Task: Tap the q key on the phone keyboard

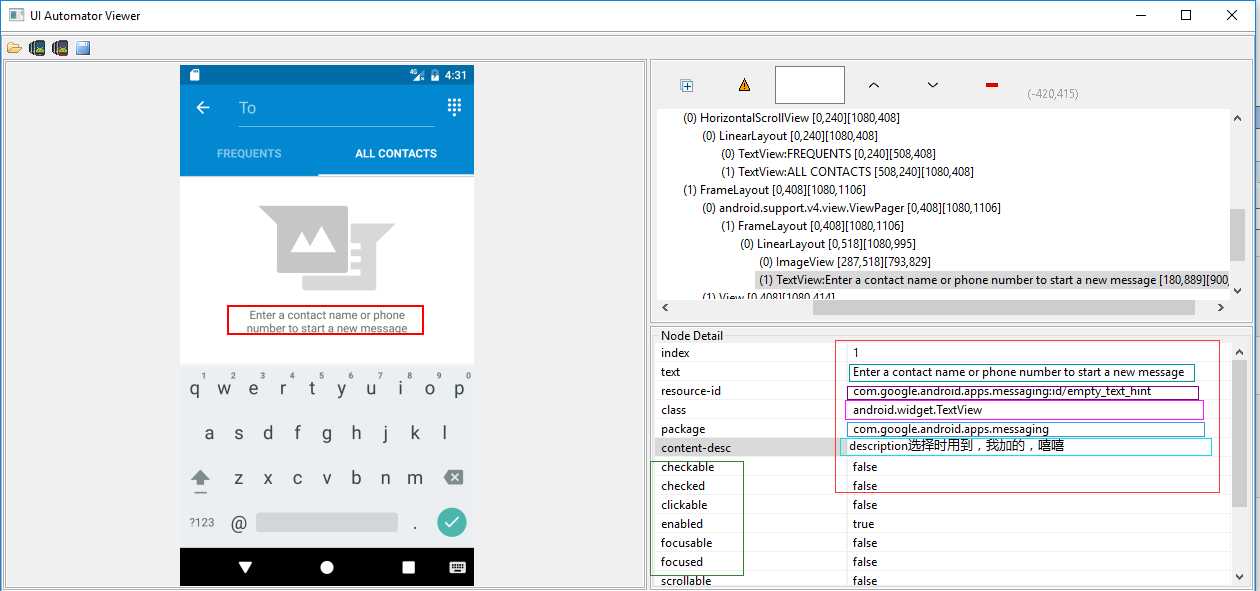Action: (195, 389)
